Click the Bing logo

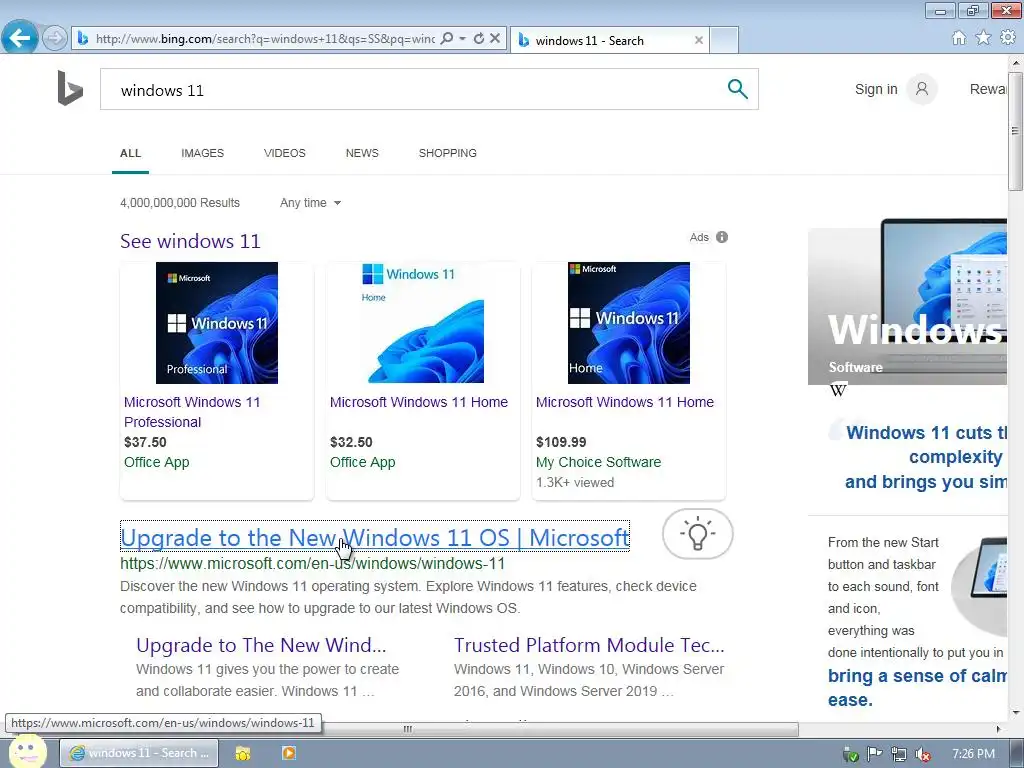click(x=70, y=88)
